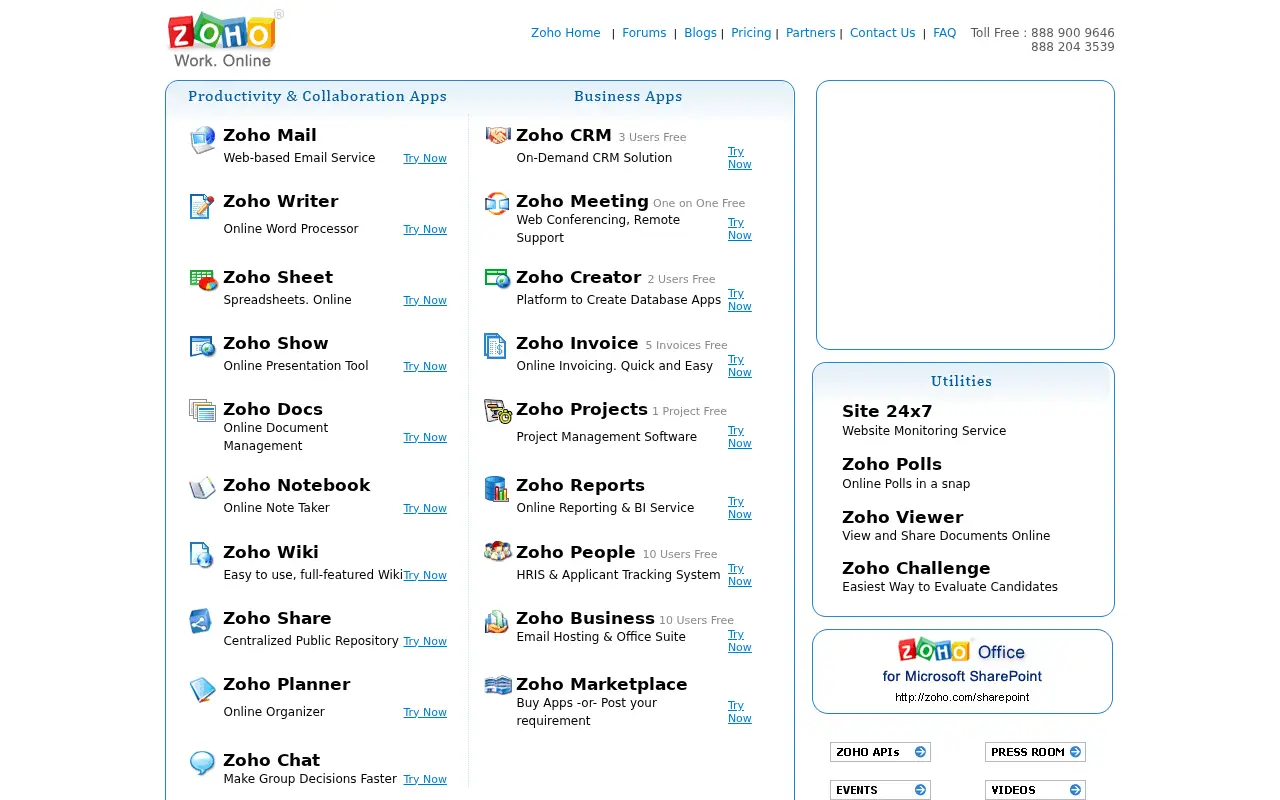Viewport: 1280px width, 800px height.
Task: Click the Zoho Reports chart icon
Action: point(496,488)
